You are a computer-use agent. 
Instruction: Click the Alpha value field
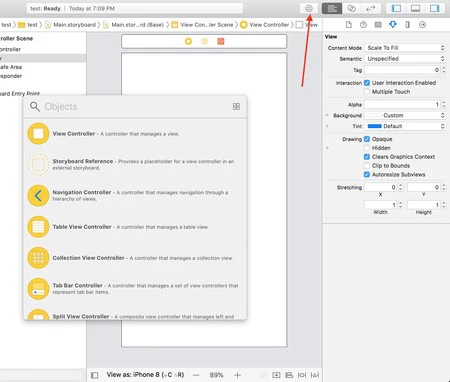pos(402,105)
